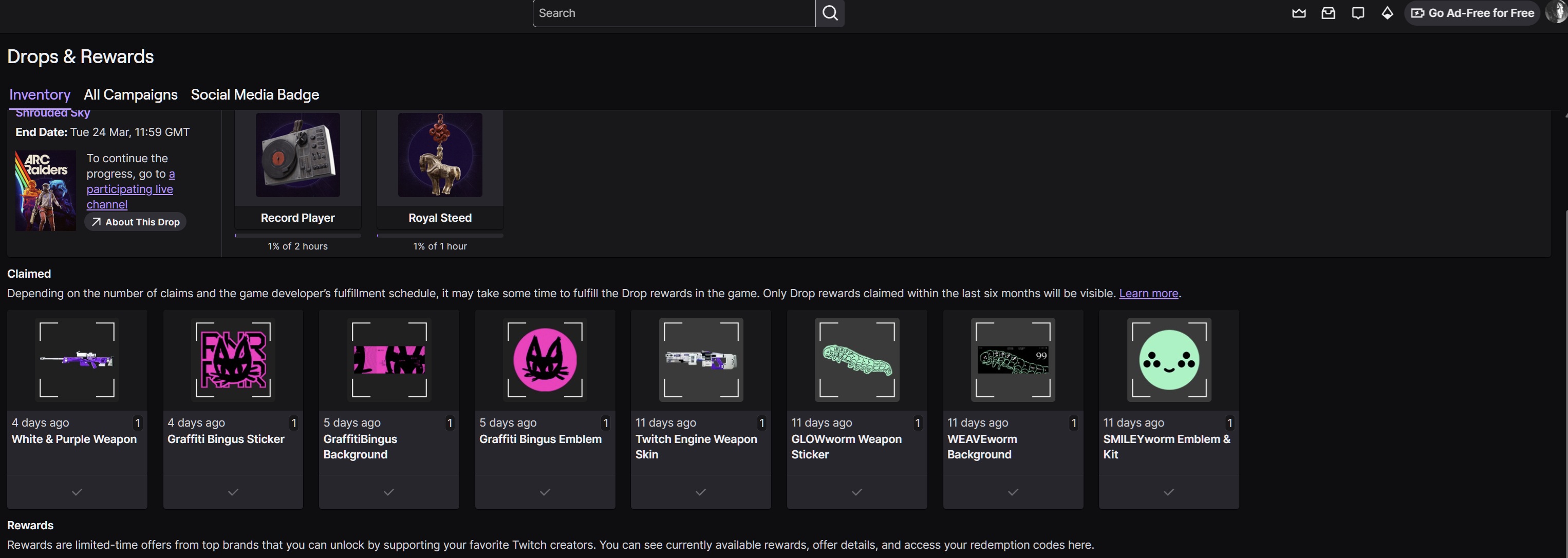Select the Inventory tab
The width and height of the screenshot is (1568, 558).
pyautogui.click(x=40, y=94)
